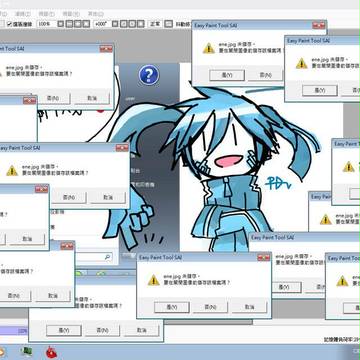360x360 pixels.
Task: Click 取消 in the dialog just above the taskbar
Action: (x=142, y=330)
